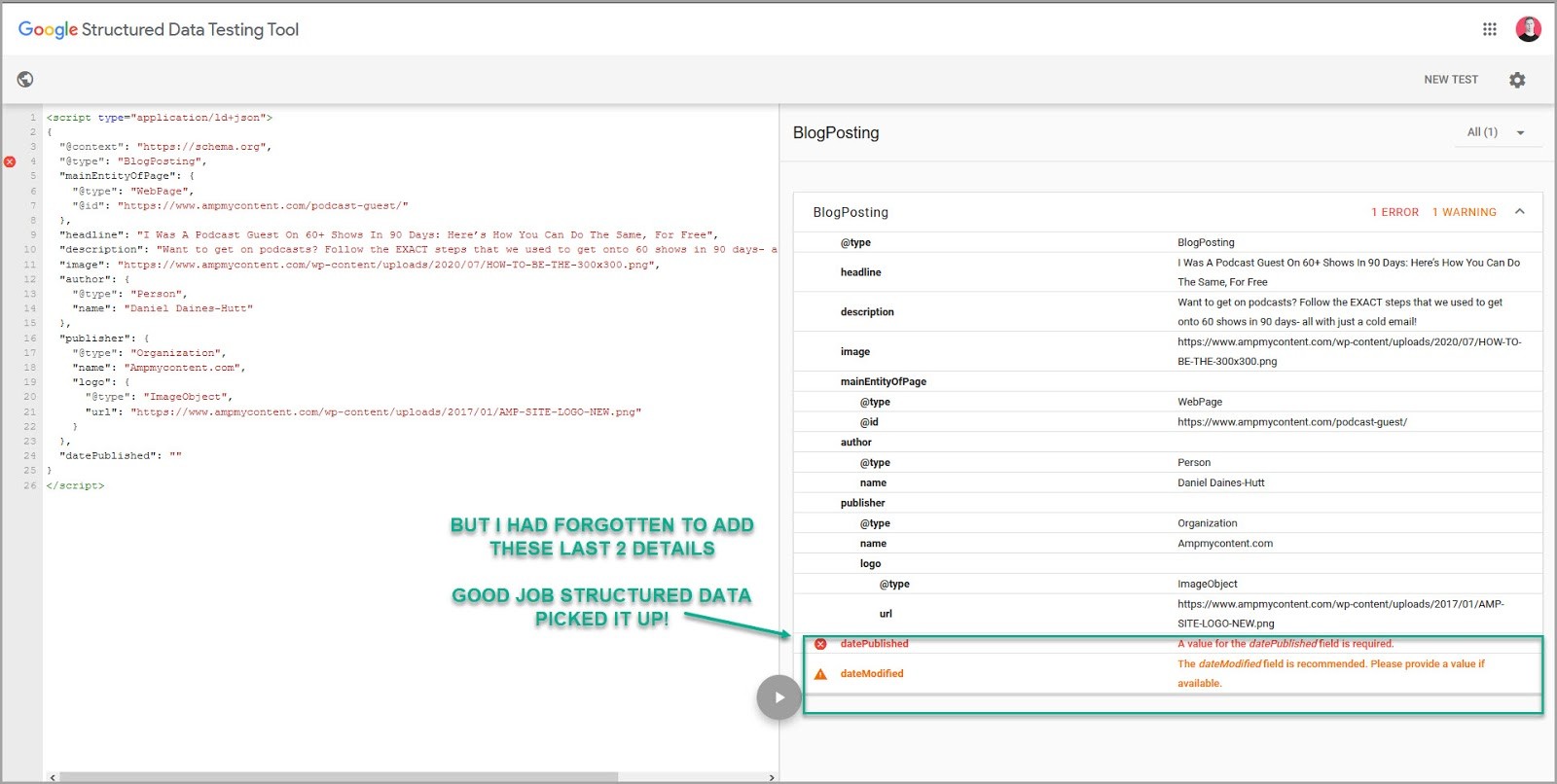Open the settings gear icon
Screen dimensions: 1557x784
click(1517, 80)
